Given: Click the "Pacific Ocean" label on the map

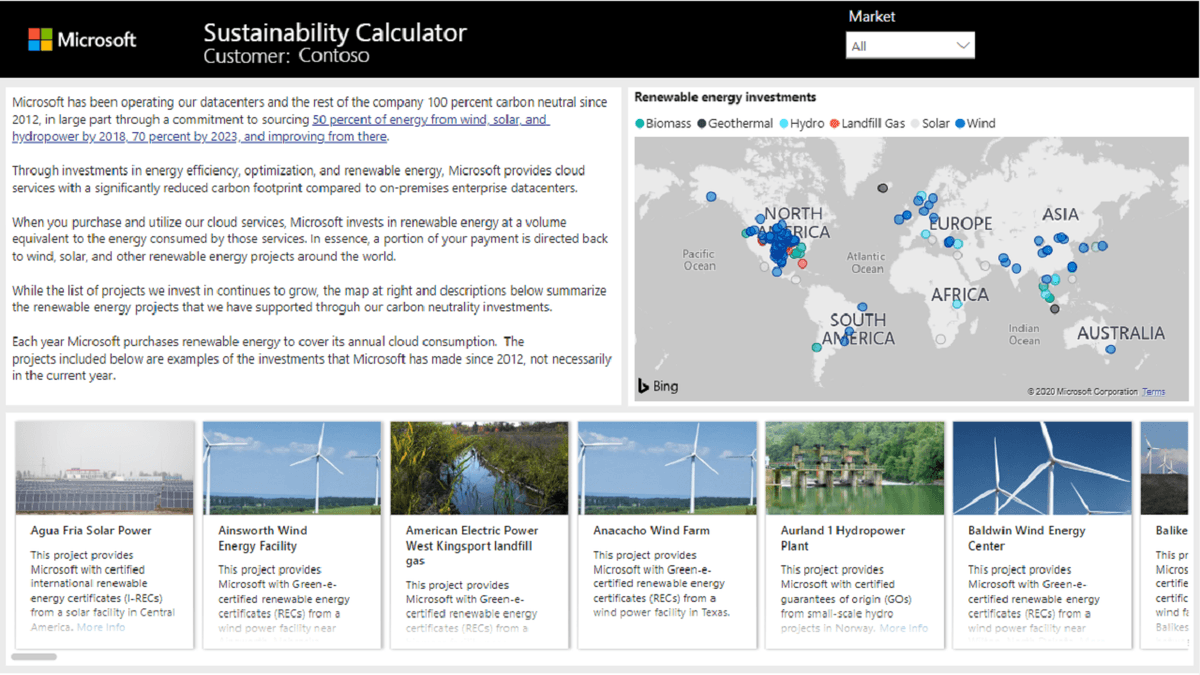Looking at the screenshot, I should click(x=699, y=260).
